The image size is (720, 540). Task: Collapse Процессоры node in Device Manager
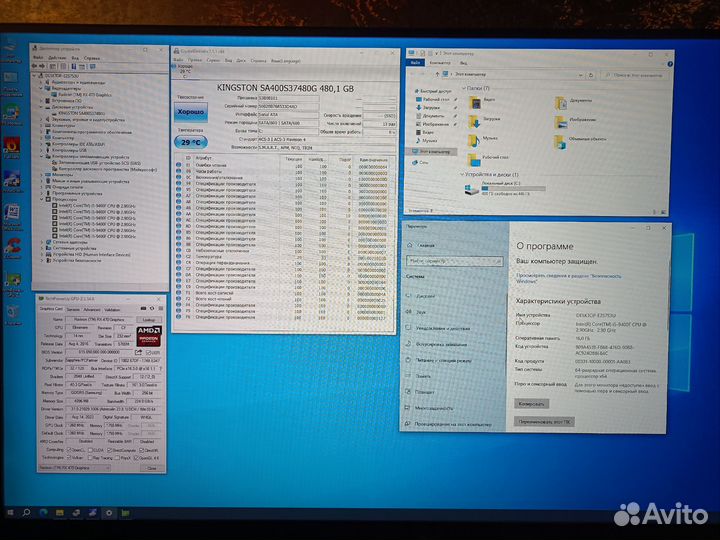click(42, 200)
